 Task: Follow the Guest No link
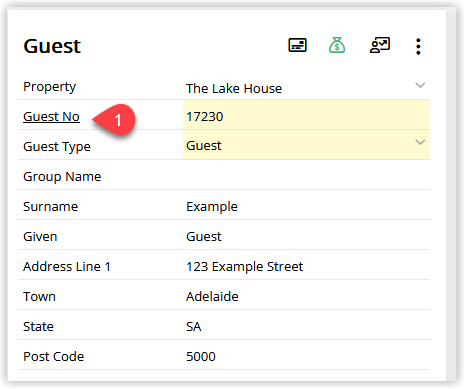point(51,117)
